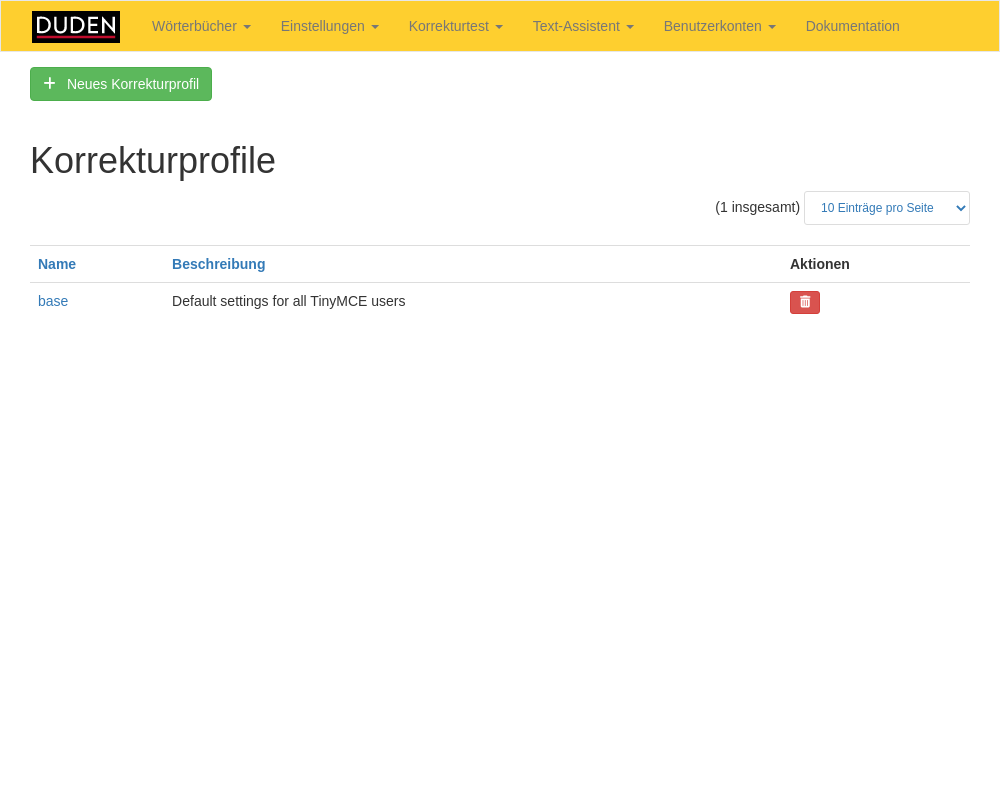1000x800 pixels.
Task: Sort the table by the Name column
Action: [x=57, y=264]
